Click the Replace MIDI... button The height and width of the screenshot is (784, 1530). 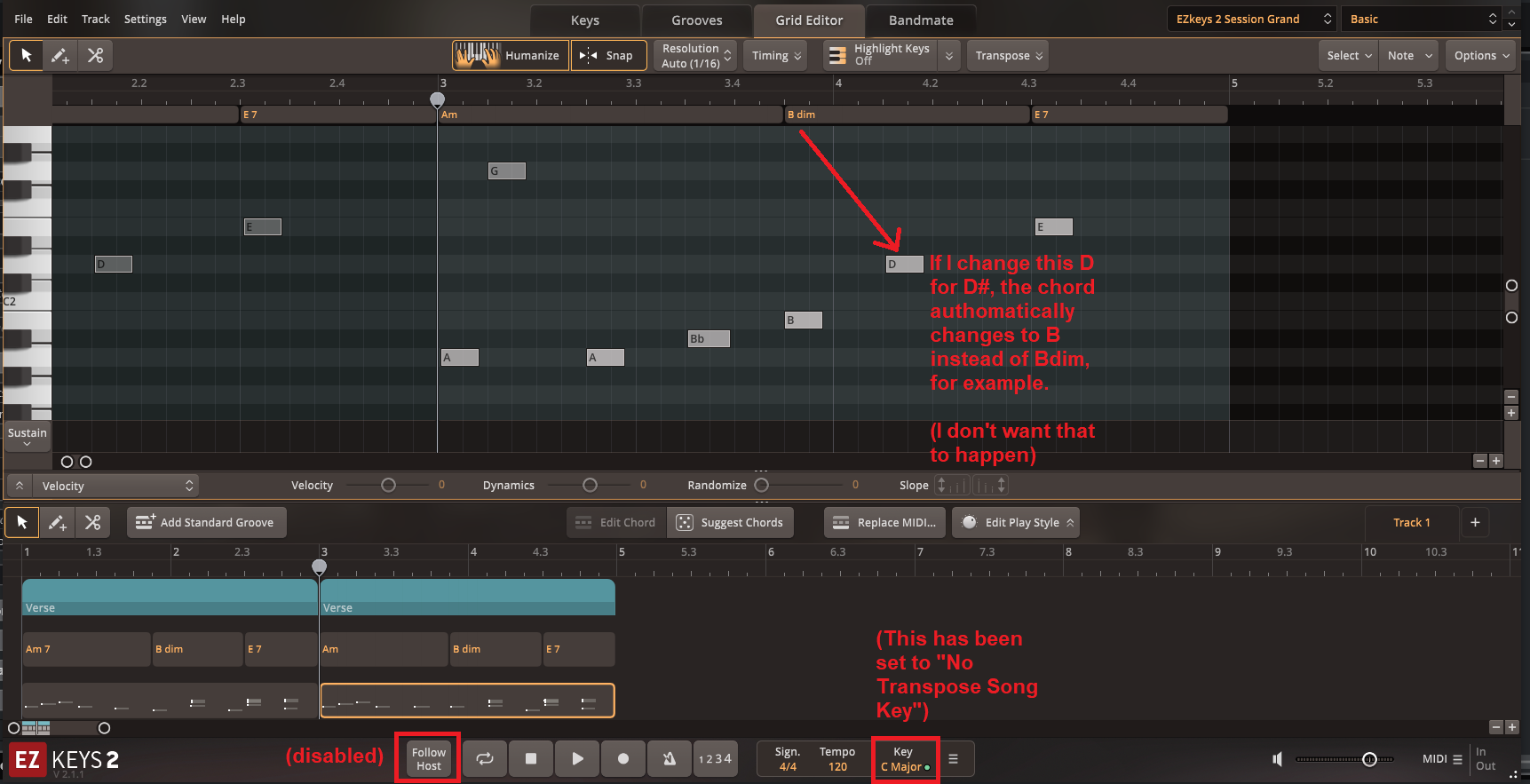point(885,522)
